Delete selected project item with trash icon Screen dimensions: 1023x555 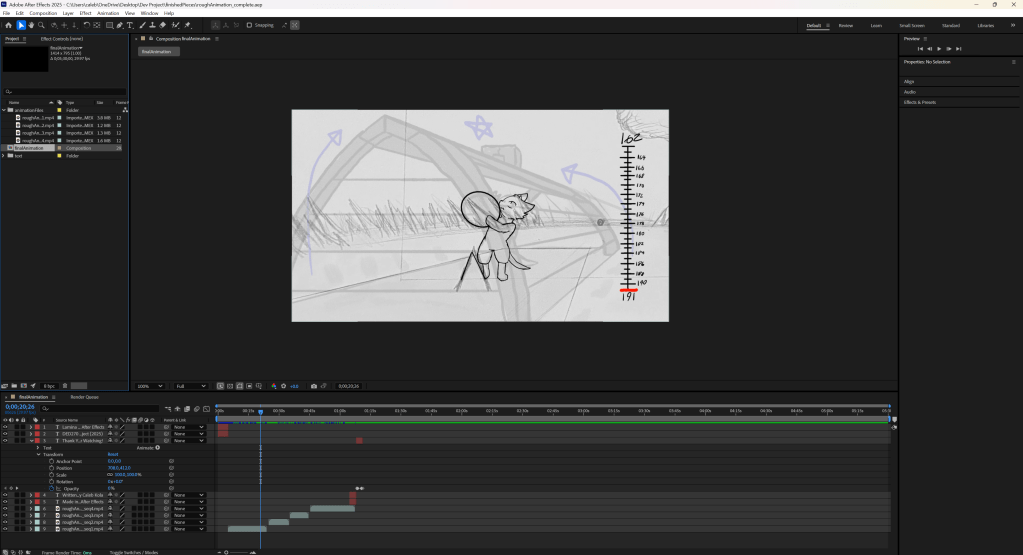[66, 386]
